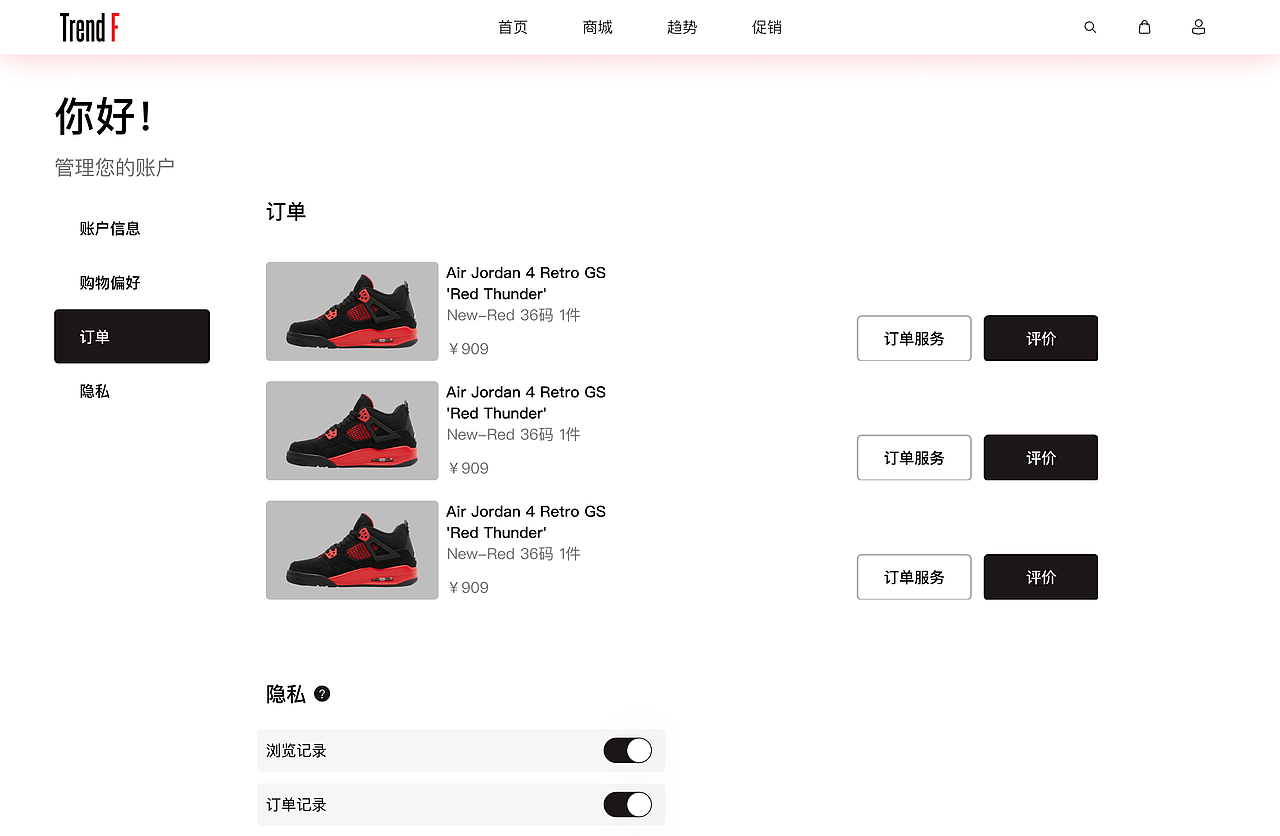Click 订单服务 for the first order

[x=914, y=338]
